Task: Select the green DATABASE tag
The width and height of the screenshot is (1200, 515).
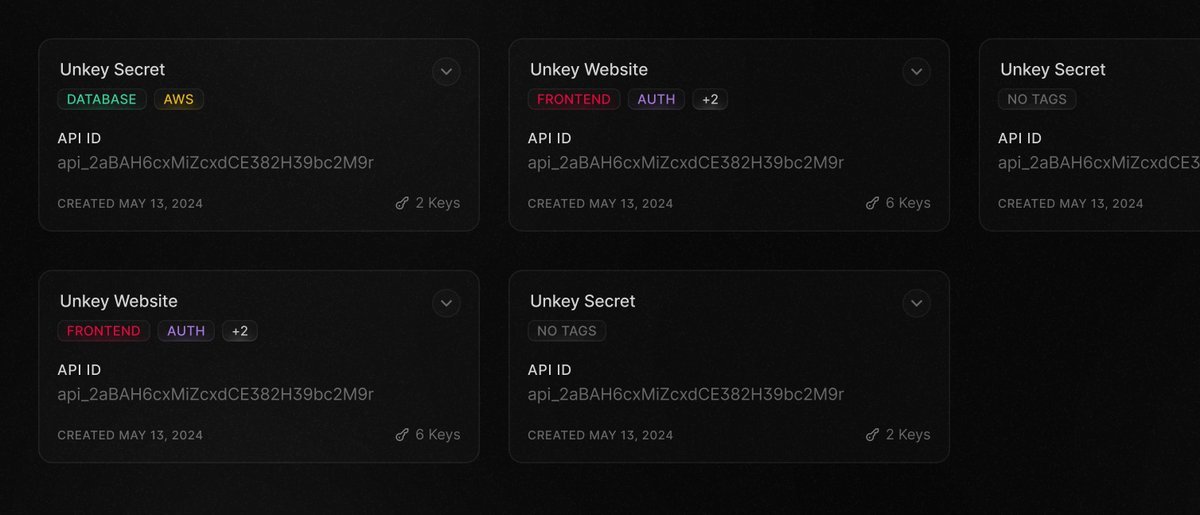Action: pos(102,99)
